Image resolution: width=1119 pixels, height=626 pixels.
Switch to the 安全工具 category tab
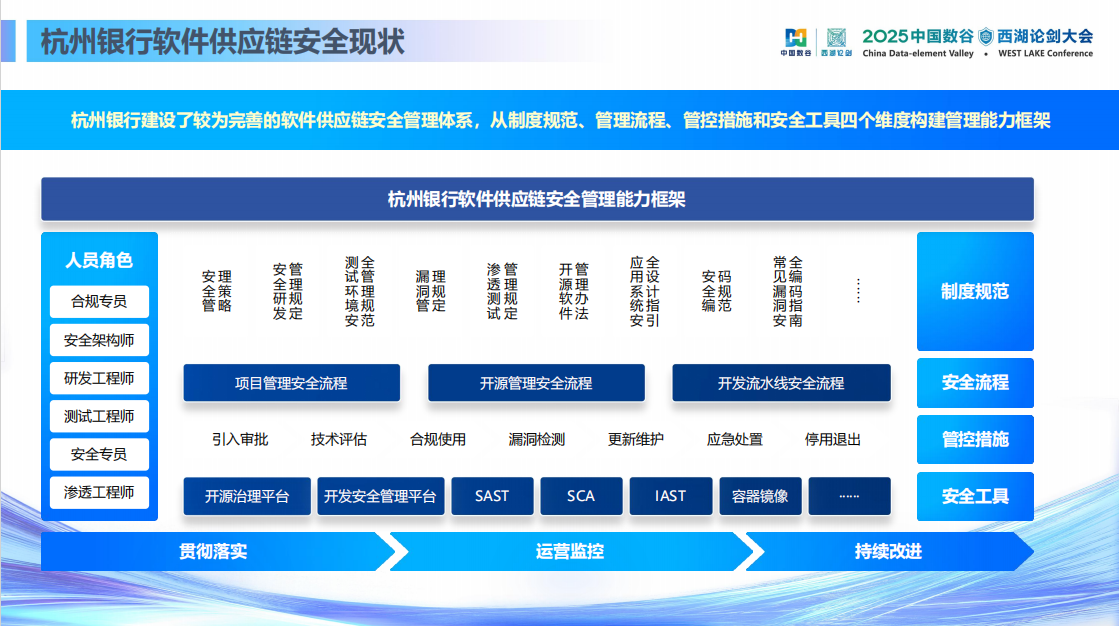tap(974, 497)
